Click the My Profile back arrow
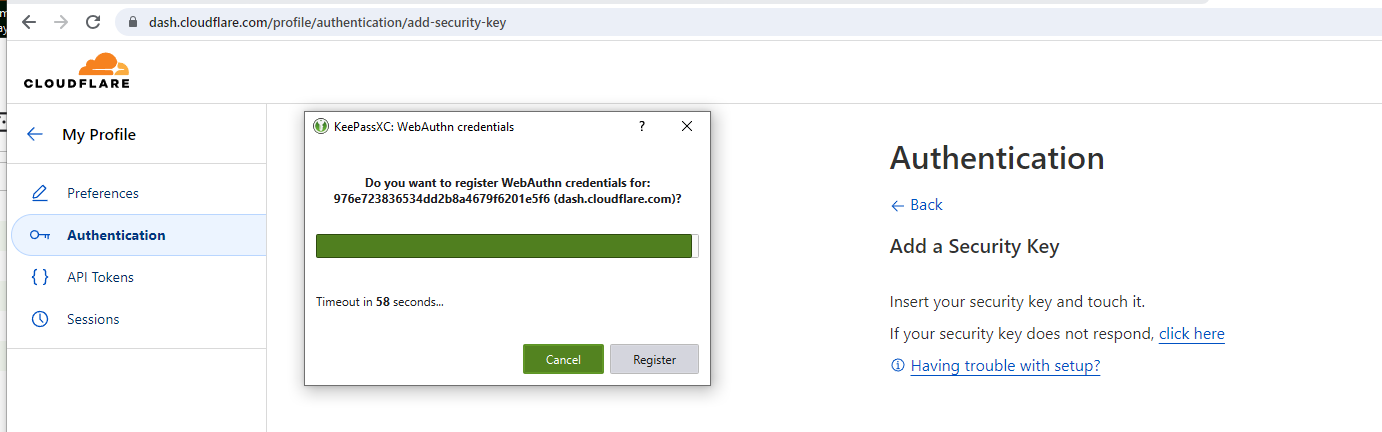This screenshot has height=432, width=1382. [35, 134]
